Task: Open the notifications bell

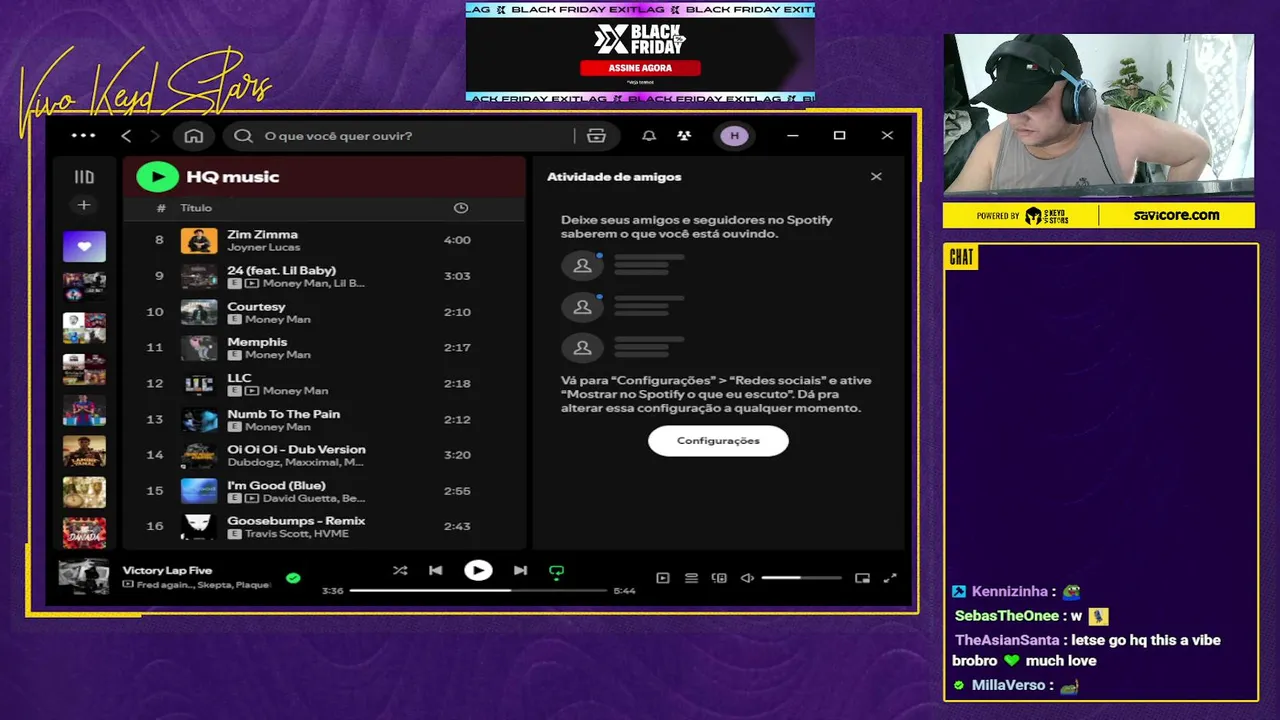Action: (x=649, y=136)
